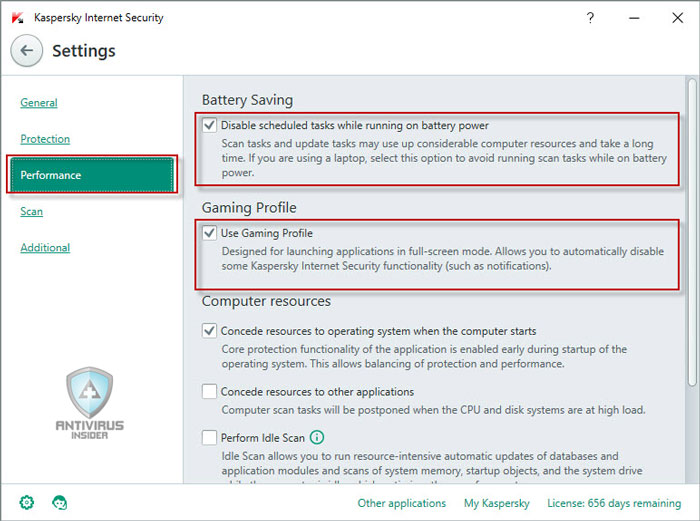Viewport: 700px width, 521px height.
Task: Click the Gaming Profile heading
Action: (x=249, y=208)
